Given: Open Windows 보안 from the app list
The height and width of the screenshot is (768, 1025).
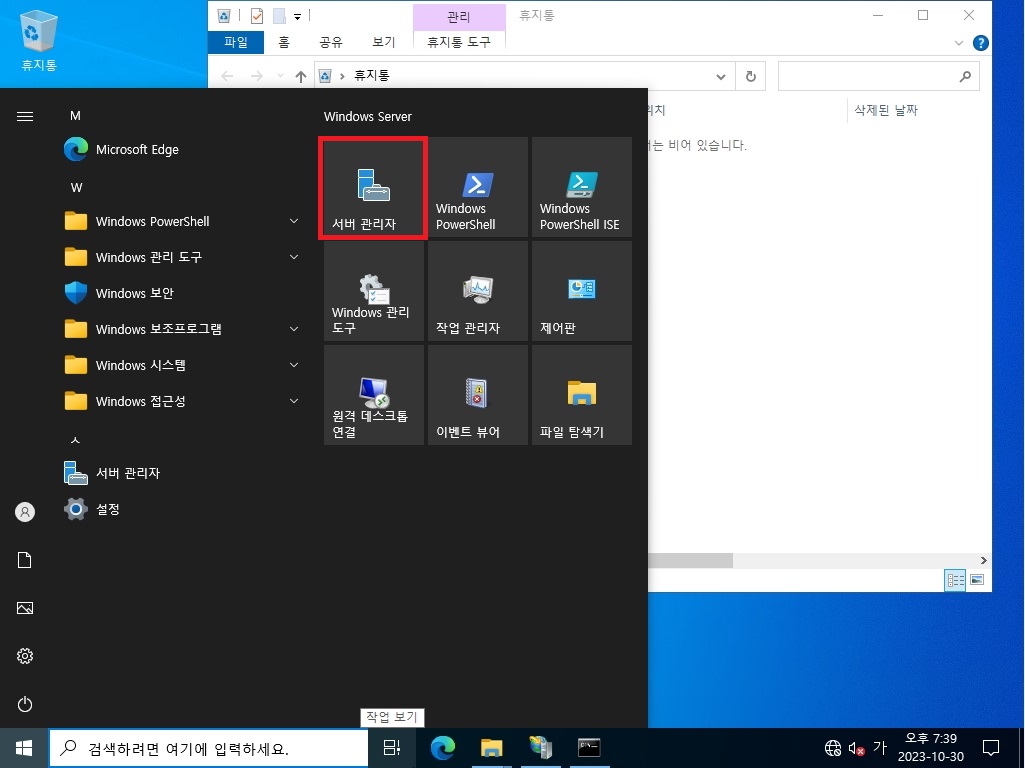Looking at the screenshot, I should (x=183, y=293).
